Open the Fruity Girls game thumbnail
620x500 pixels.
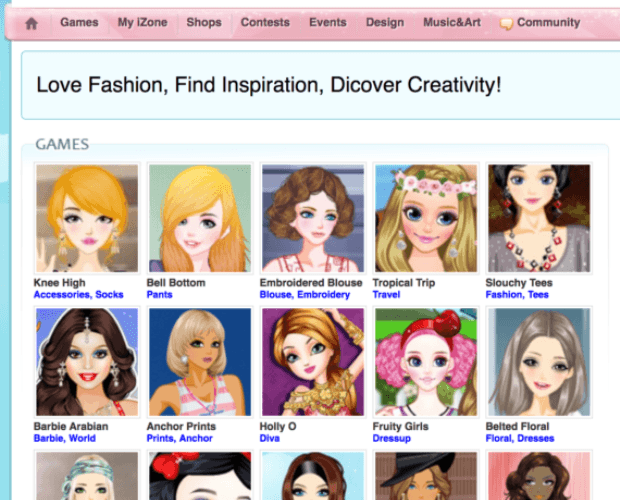click(426, 362)
